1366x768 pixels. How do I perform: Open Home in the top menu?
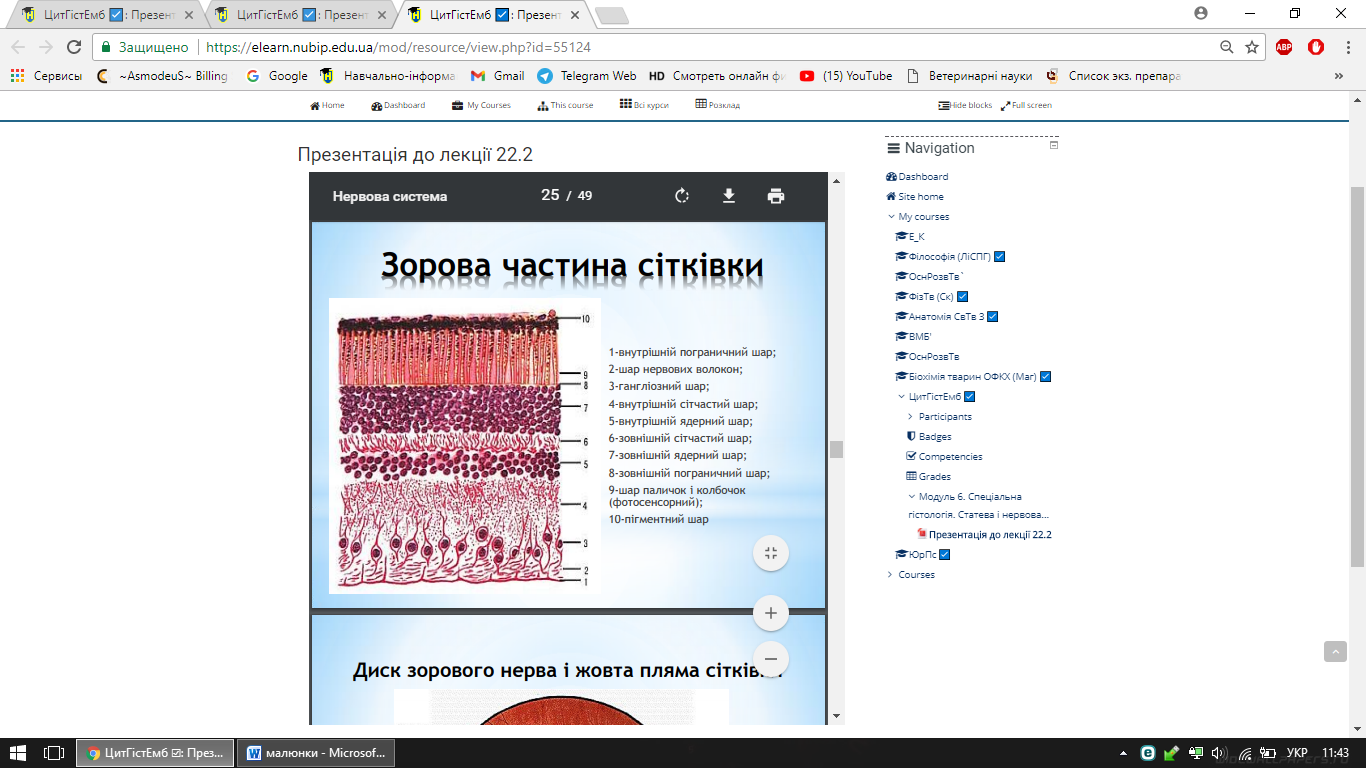coord(327,105)
